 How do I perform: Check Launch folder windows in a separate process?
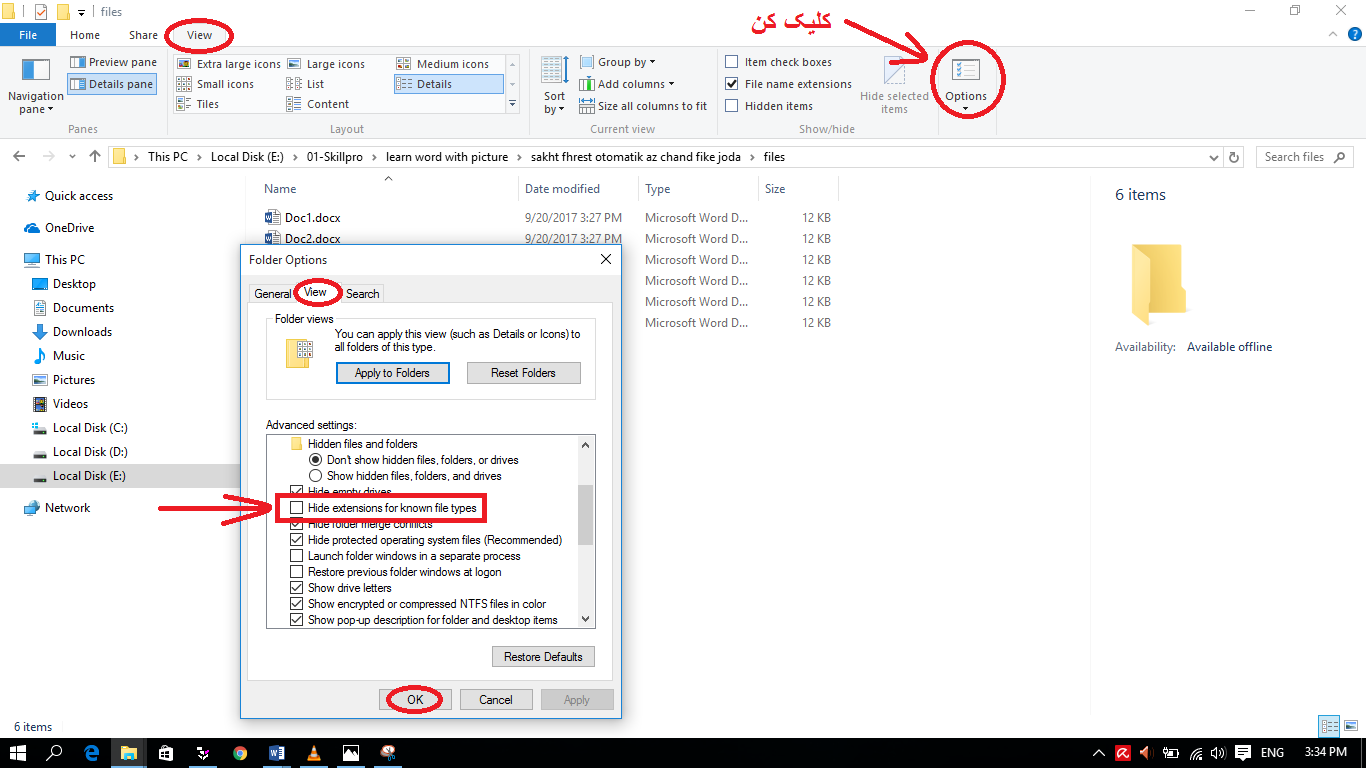(296, 556)
